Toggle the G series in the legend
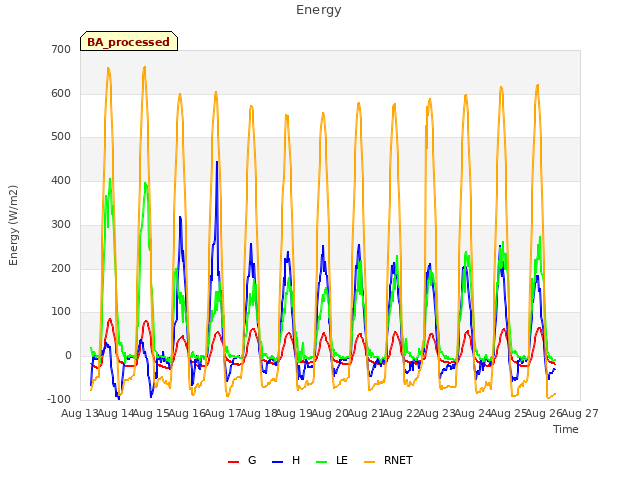 pos(242,460)
